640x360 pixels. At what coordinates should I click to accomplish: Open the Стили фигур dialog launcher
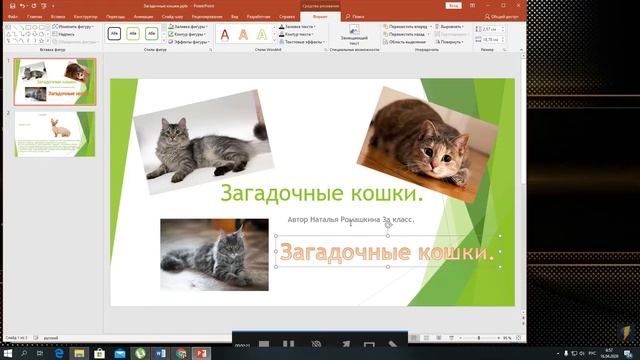211,50
